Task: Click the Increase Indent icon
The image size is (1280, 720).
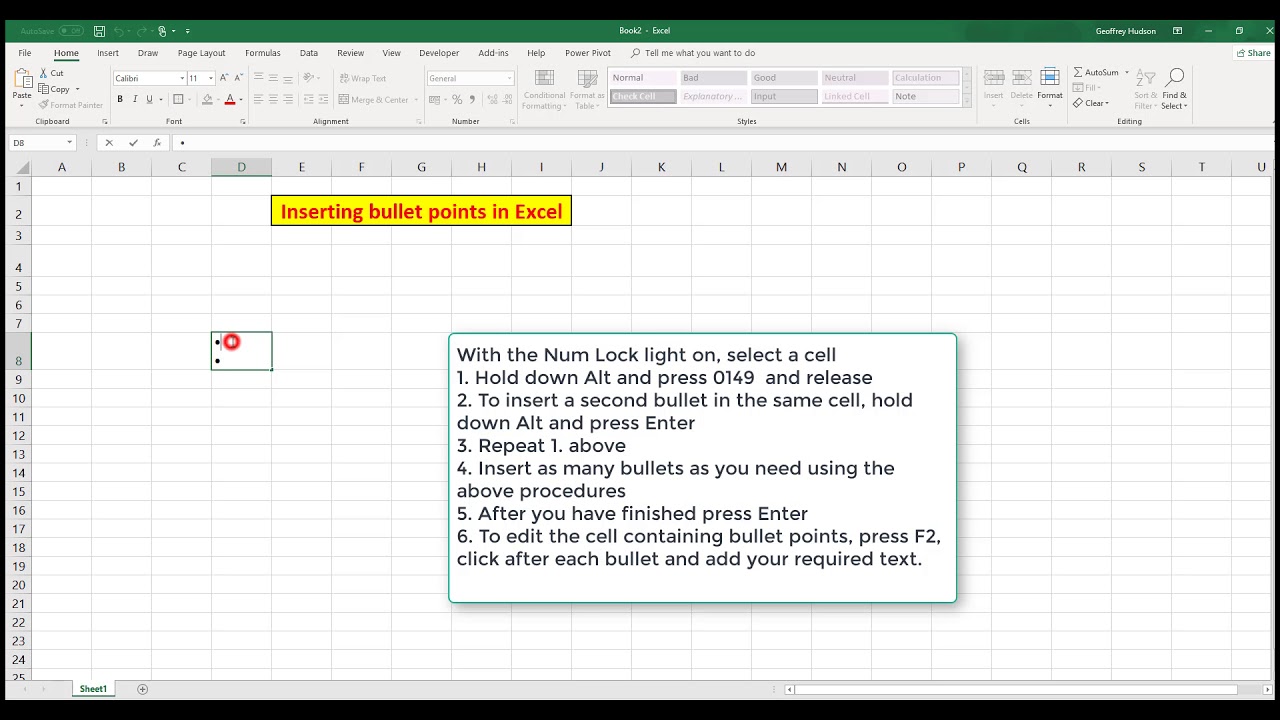Action: pyautogui.click(x=324, y=99)
